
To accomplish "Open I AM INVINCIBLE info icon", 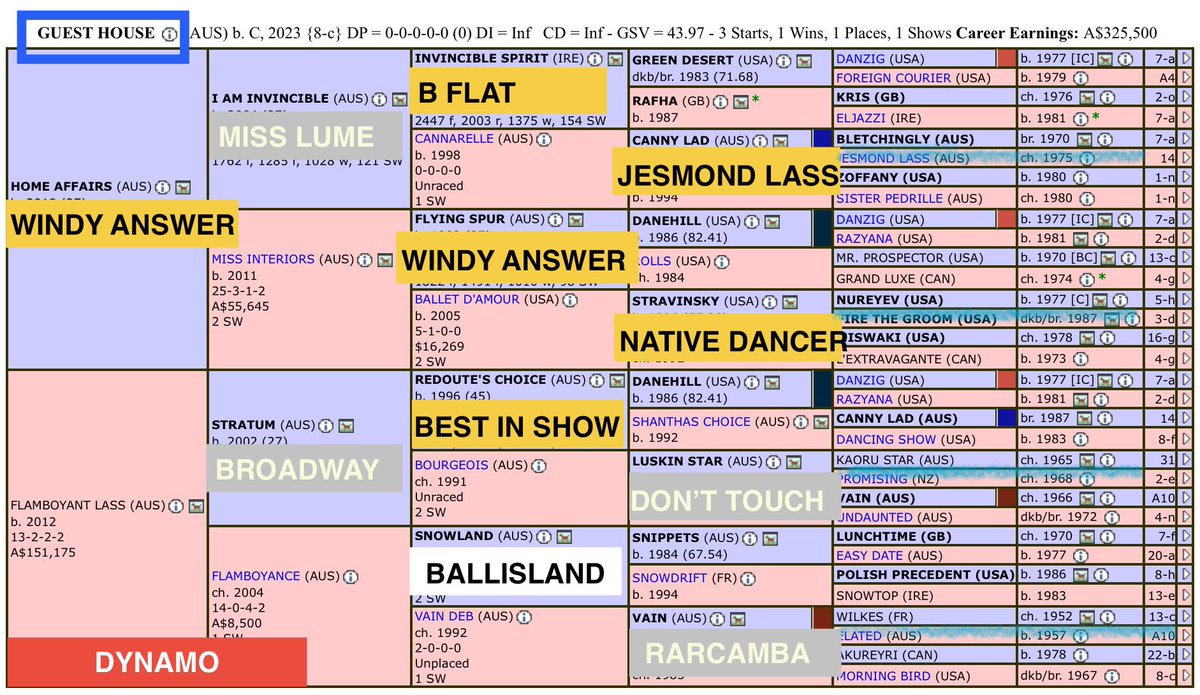I will (380, 99).
